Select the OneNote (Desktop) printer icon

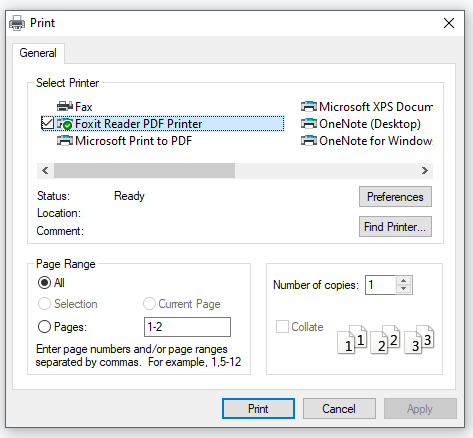tap(309, 124)
